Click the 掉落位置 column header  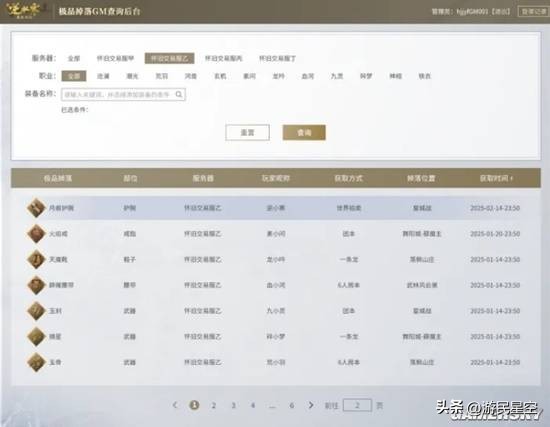421,178
